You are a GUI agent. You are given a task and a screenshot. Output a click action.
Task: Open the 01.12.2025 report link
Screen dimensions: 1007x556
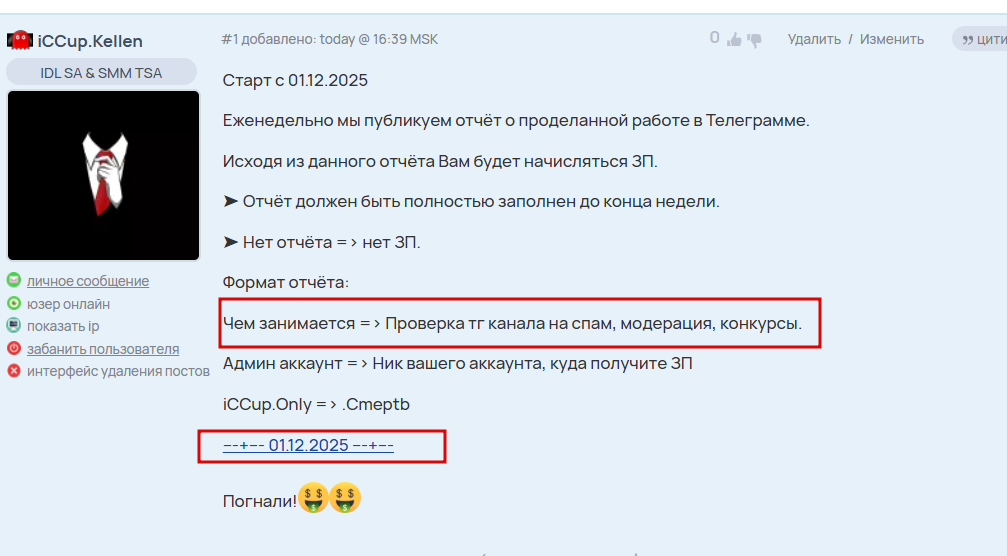pyautogui.click(x=308, y=445)
